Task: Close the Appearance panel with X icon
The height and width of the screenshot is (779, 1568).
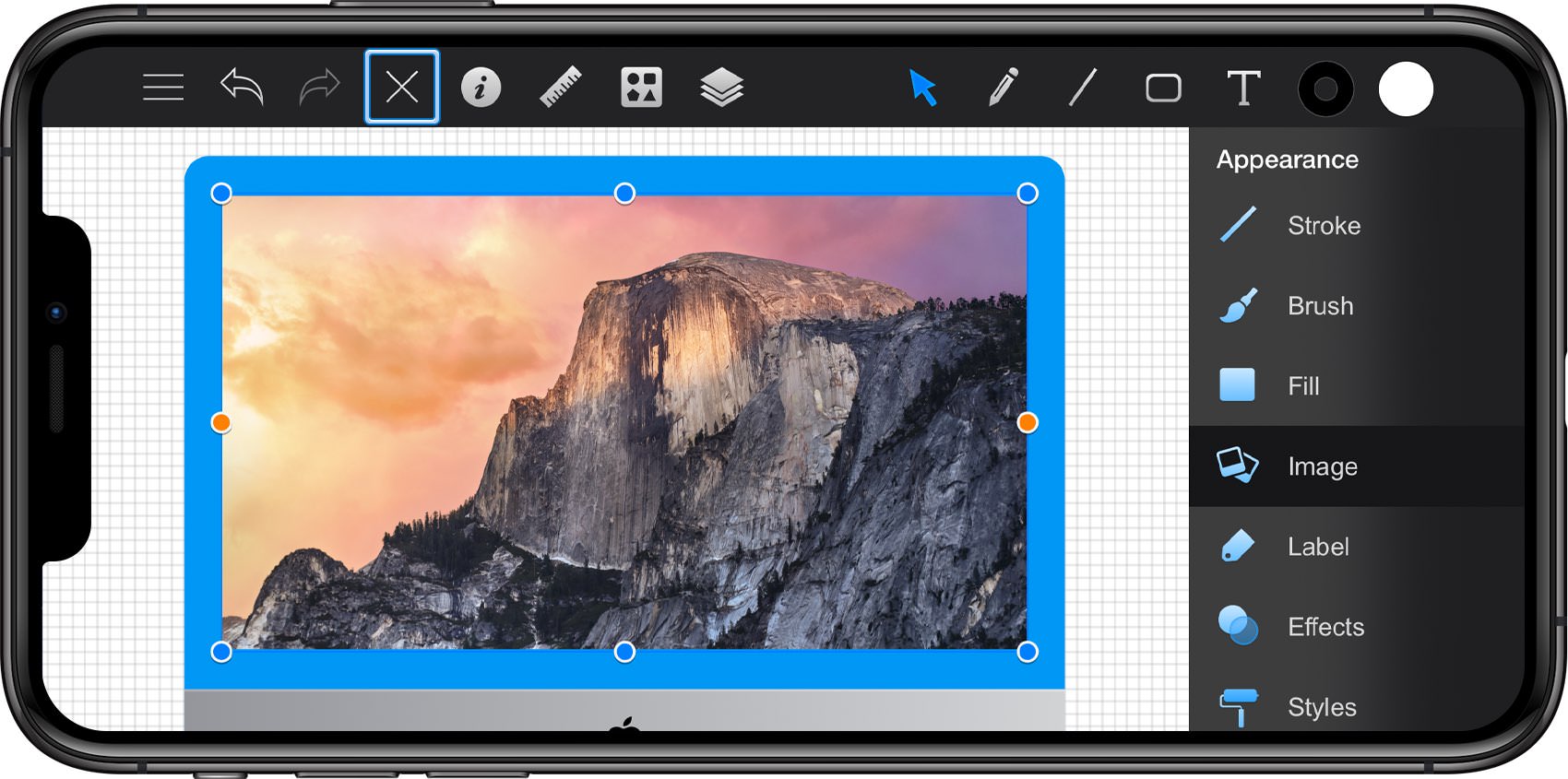Action: pos(402,88)
